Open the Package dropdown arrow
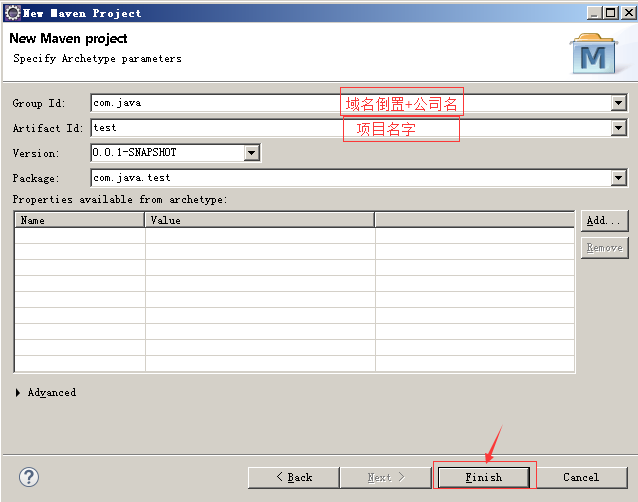This screenshot has width=638, height=502. pos(618,178)
